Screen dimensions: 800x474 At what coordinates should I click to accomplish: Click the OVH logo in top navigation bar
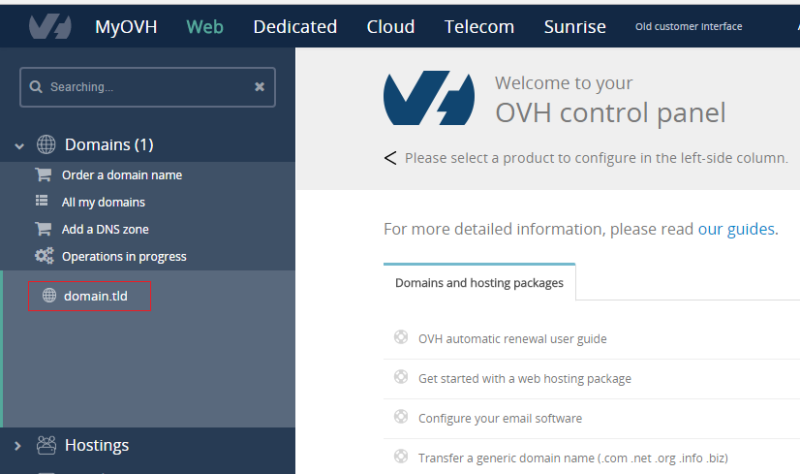click(49, 26)
